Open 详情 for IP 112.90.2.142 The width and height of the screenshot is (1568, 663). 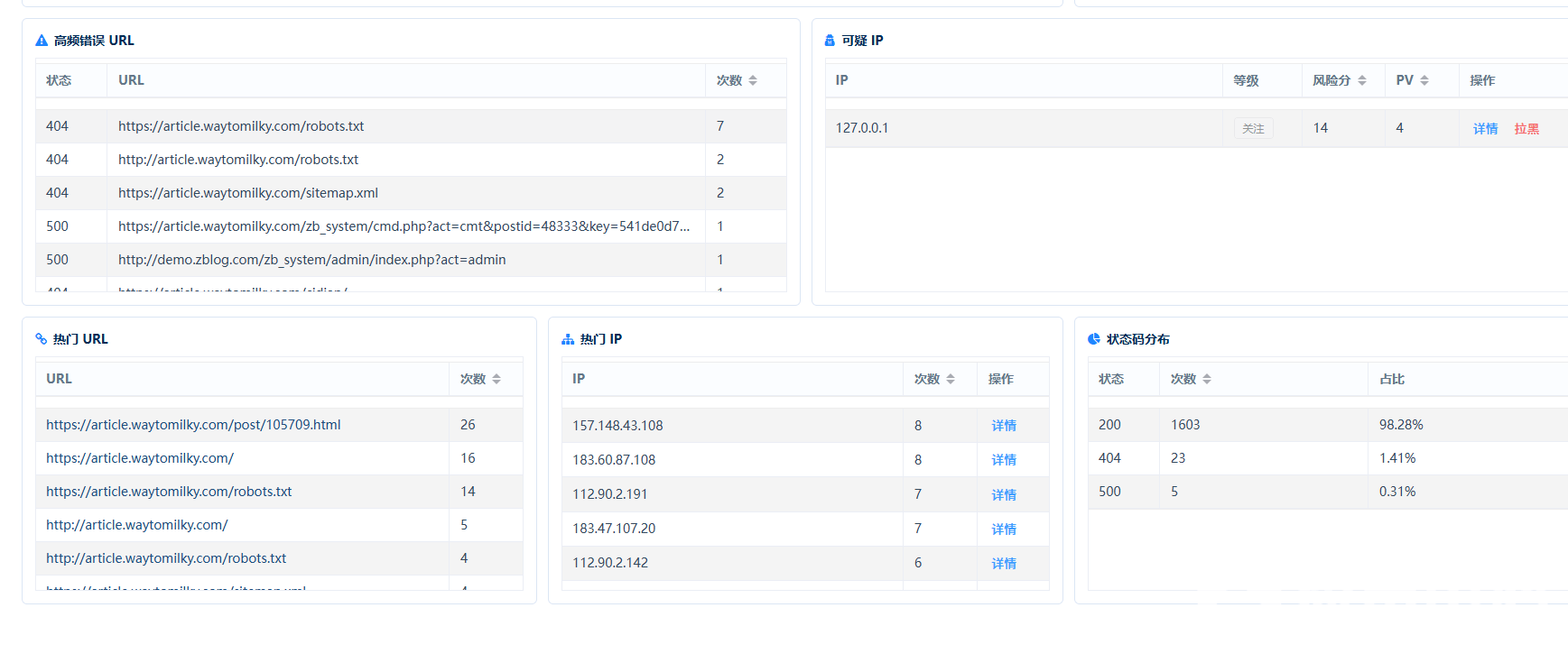click(x=1004, y=563)
